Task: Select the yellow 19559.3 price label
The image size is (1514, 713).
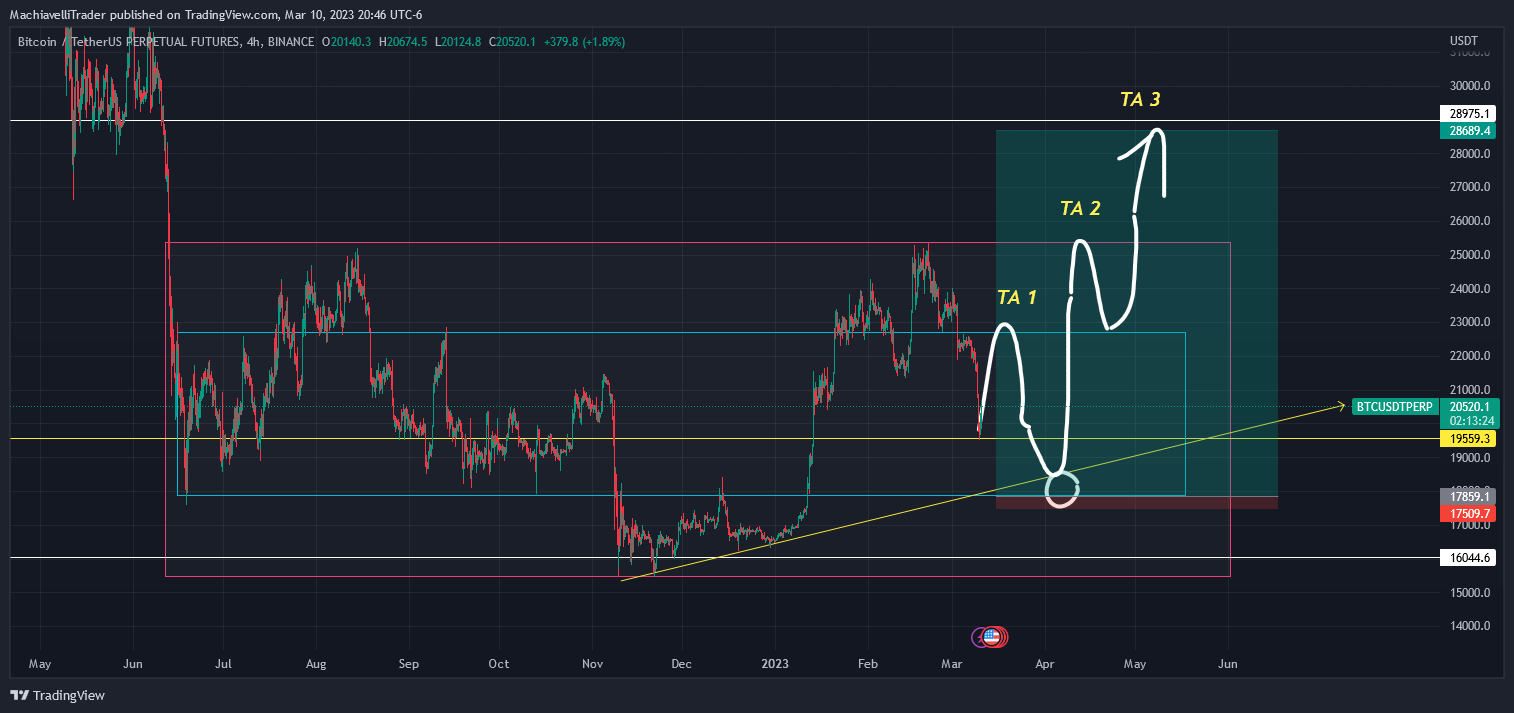Action: click(x=1468, y=439)
